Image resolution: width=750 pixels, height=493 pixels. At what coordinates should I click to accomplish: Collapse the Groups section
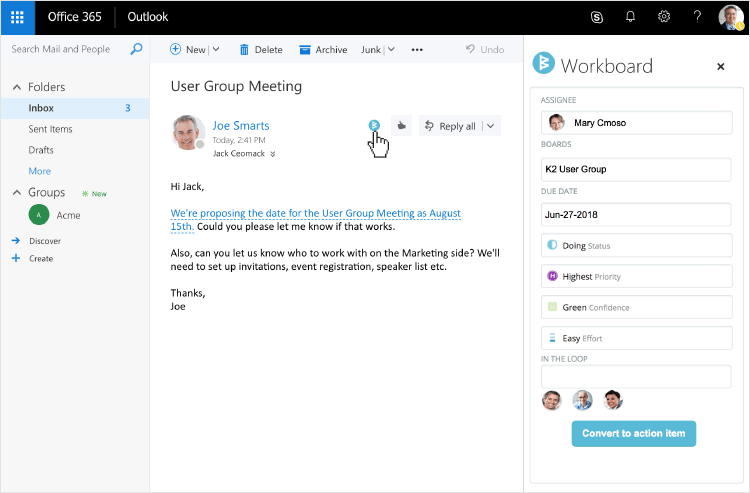click(x=17, y=192)
